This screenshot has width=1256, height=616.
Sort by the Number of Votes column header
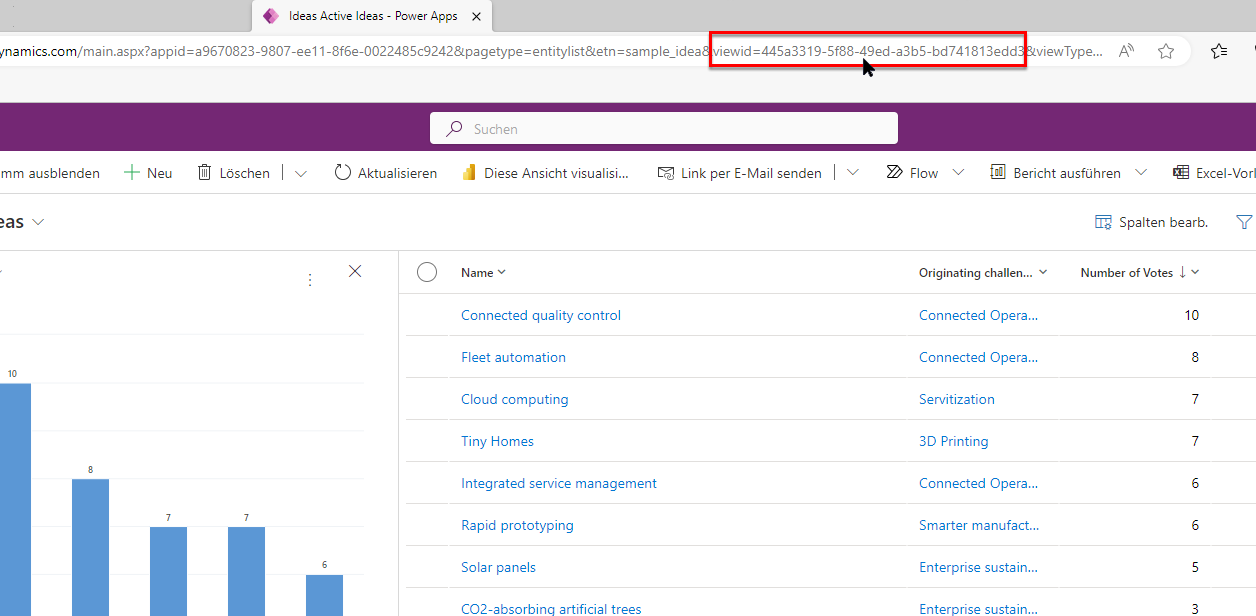pos(1128,272)
